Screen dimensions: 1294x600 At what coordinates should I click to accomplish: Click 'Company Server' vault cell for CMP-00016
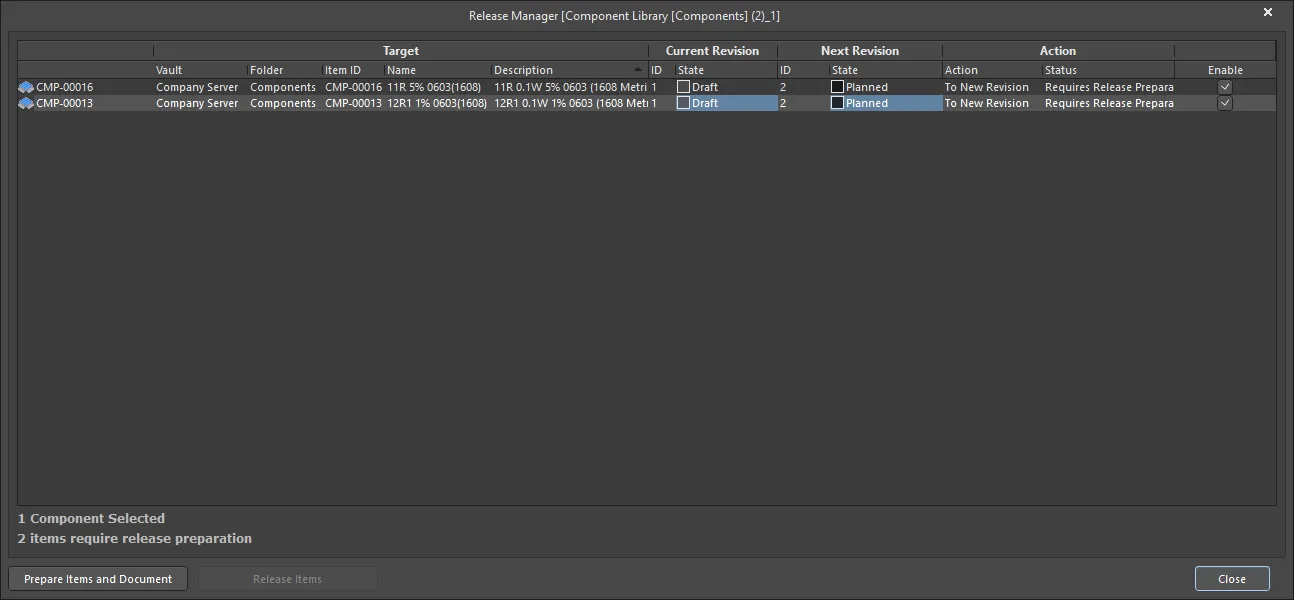coord(197,87)
